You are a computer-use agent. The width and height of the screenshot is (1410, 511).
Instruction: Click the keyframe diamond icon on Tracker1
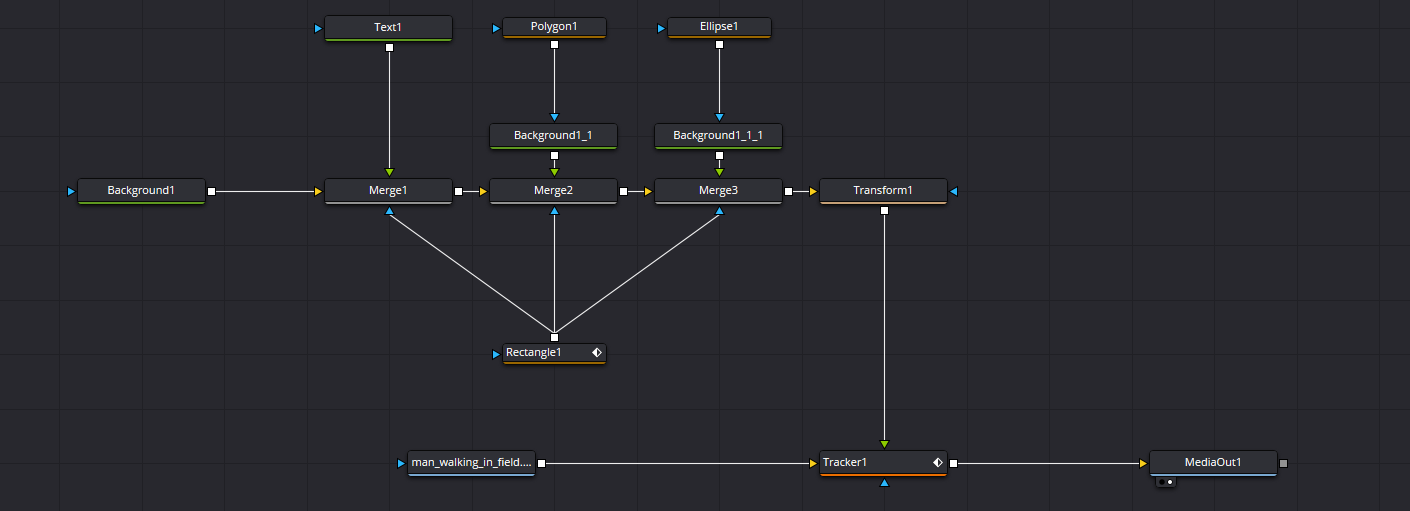point(938,462)
